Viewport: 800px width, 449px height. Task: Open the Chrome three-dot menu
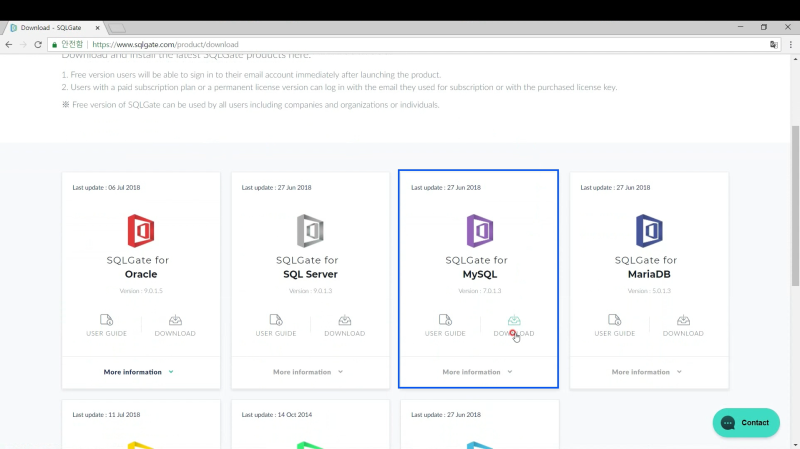[x=791, y=44]
